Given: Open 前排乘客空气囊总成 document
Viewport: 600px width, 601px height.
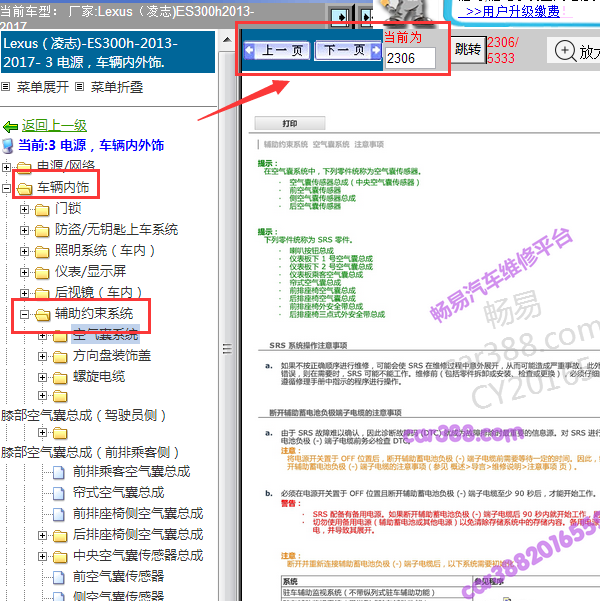Looking at the screenshot, I should (x=132, y=471).
